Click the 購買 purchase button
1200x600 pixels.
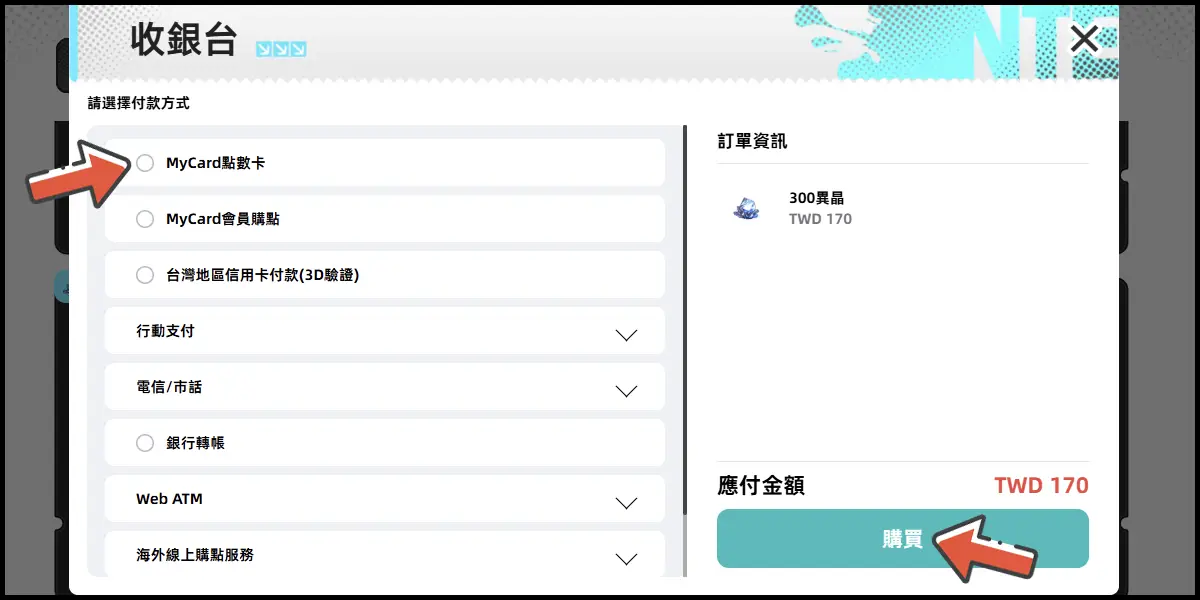[902, 539]
